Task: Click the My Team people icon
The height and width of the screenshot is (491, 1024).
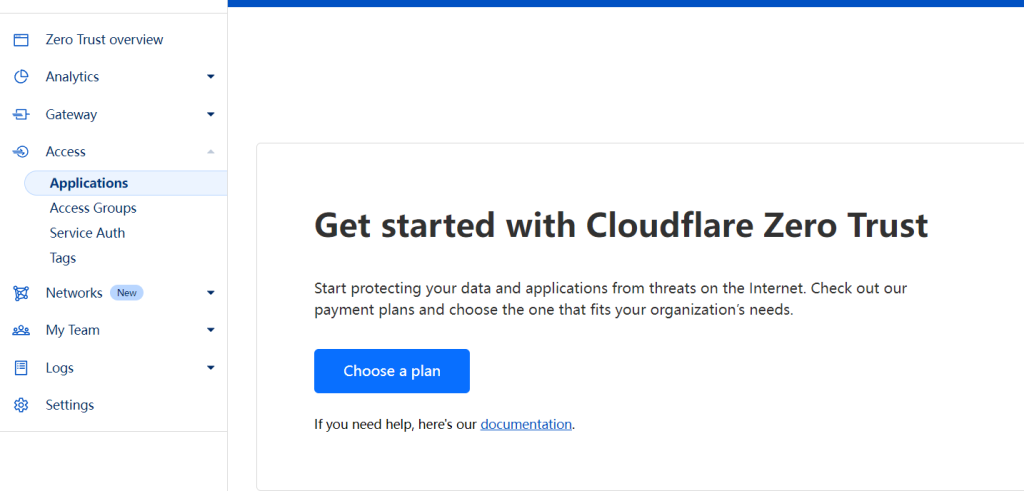Action: [x=21, y=330]
